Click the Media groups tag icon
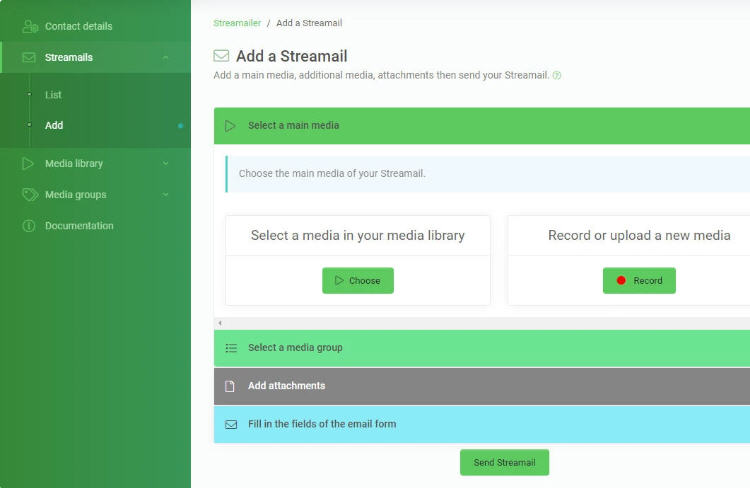This screenshot has height=488, width=750. coord(30,195)
